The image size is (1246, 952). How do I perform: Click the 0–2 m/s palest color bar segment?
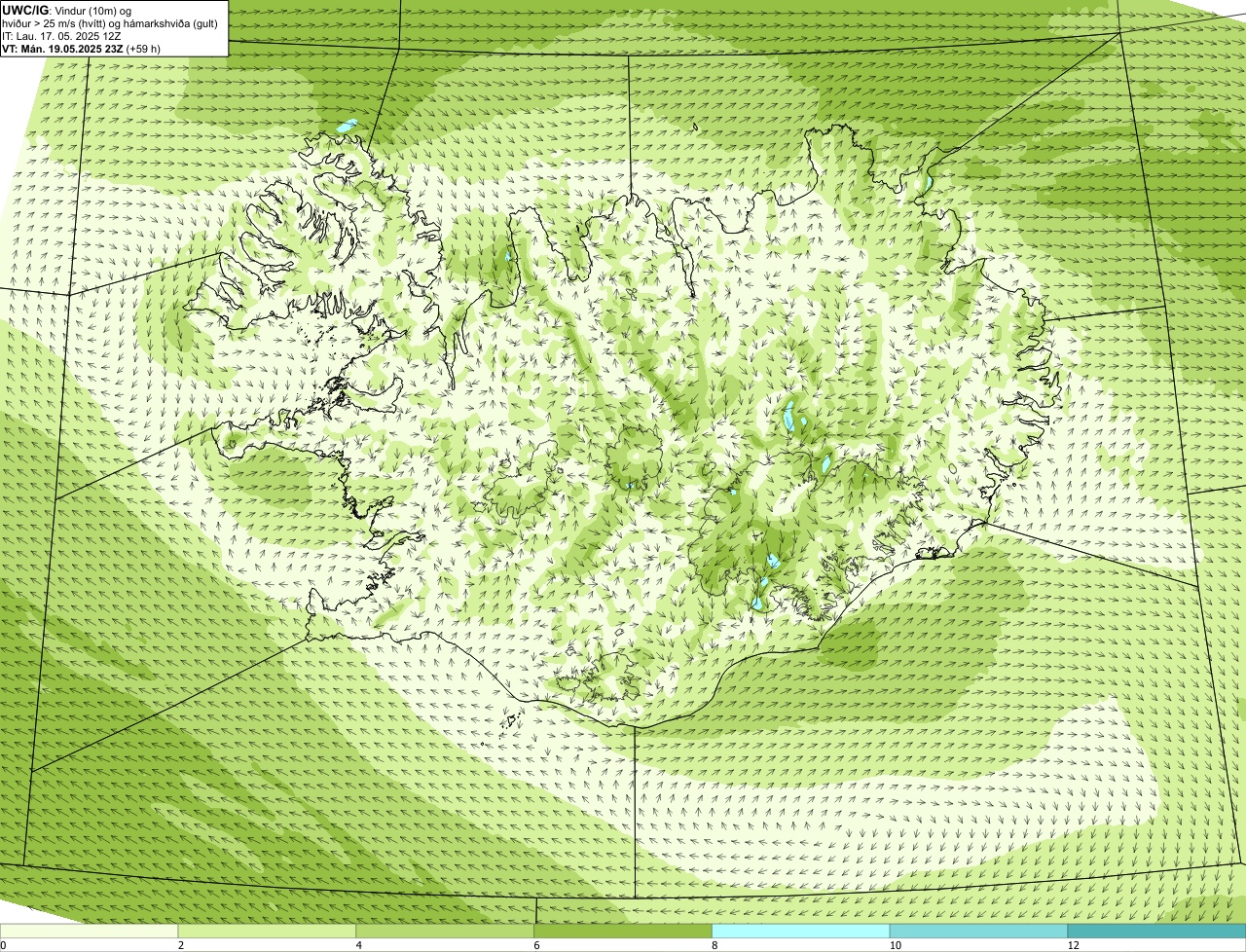(90, 931)
